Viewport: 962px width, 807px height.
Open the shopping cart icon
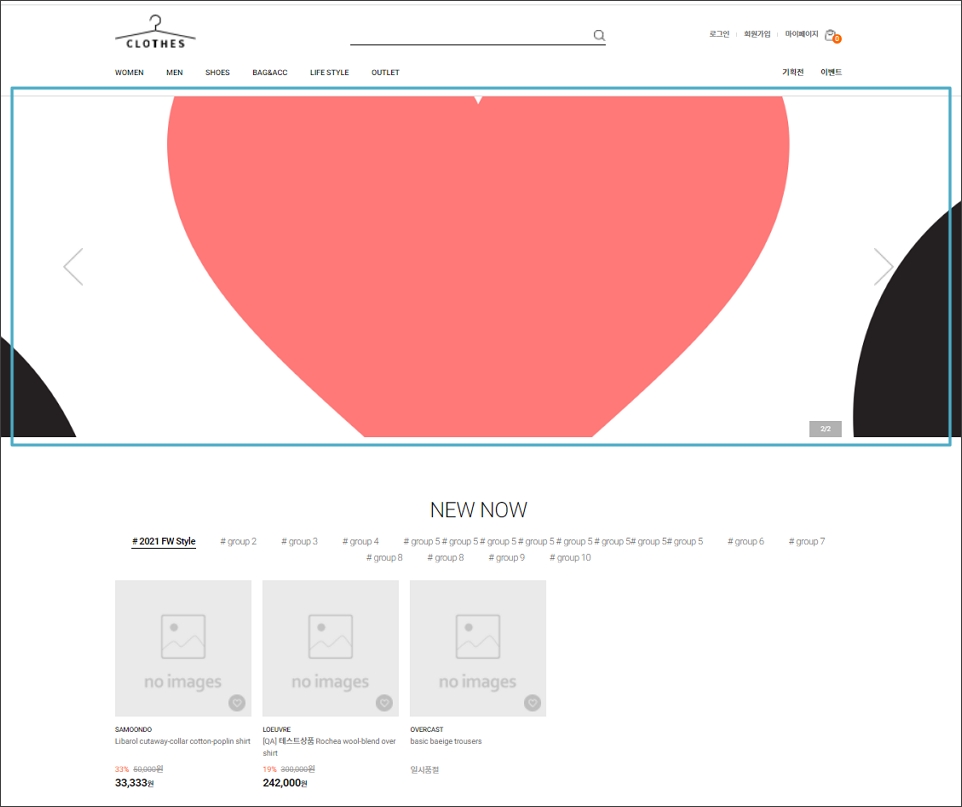831,35
